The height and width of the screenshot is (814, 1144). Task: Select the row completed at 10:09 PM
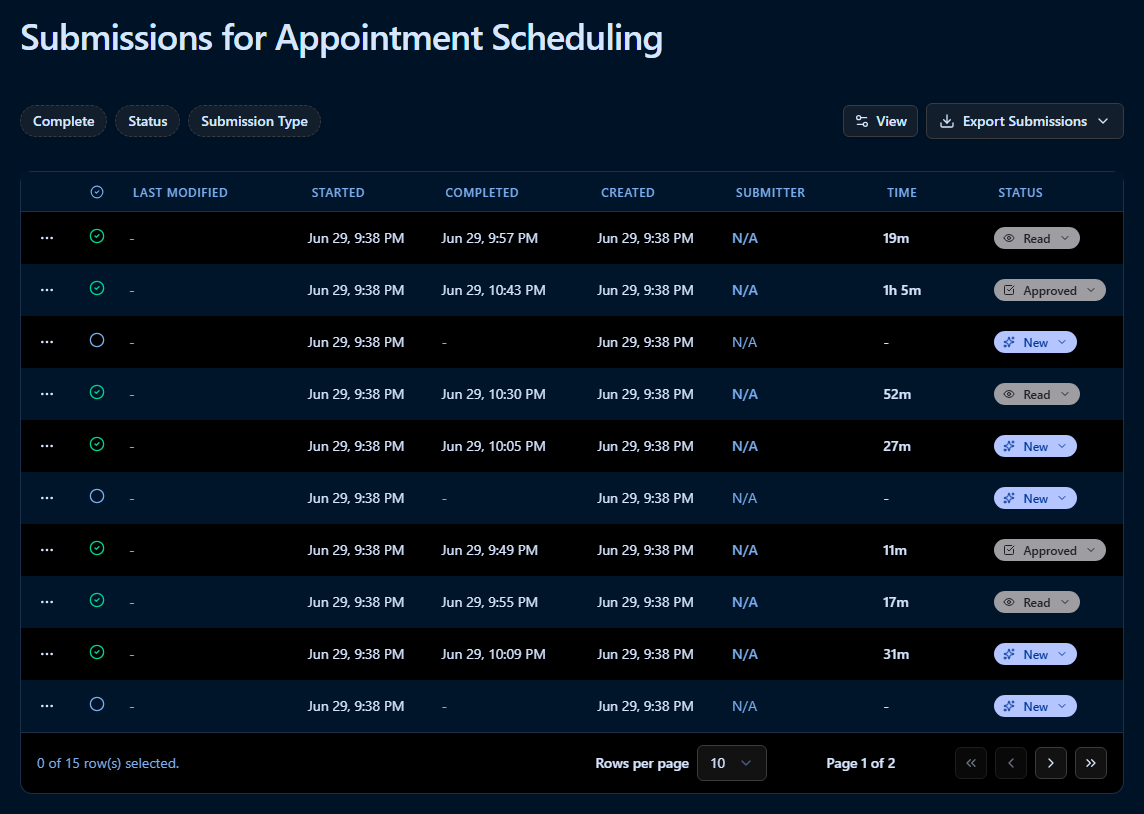coord(97,653)
